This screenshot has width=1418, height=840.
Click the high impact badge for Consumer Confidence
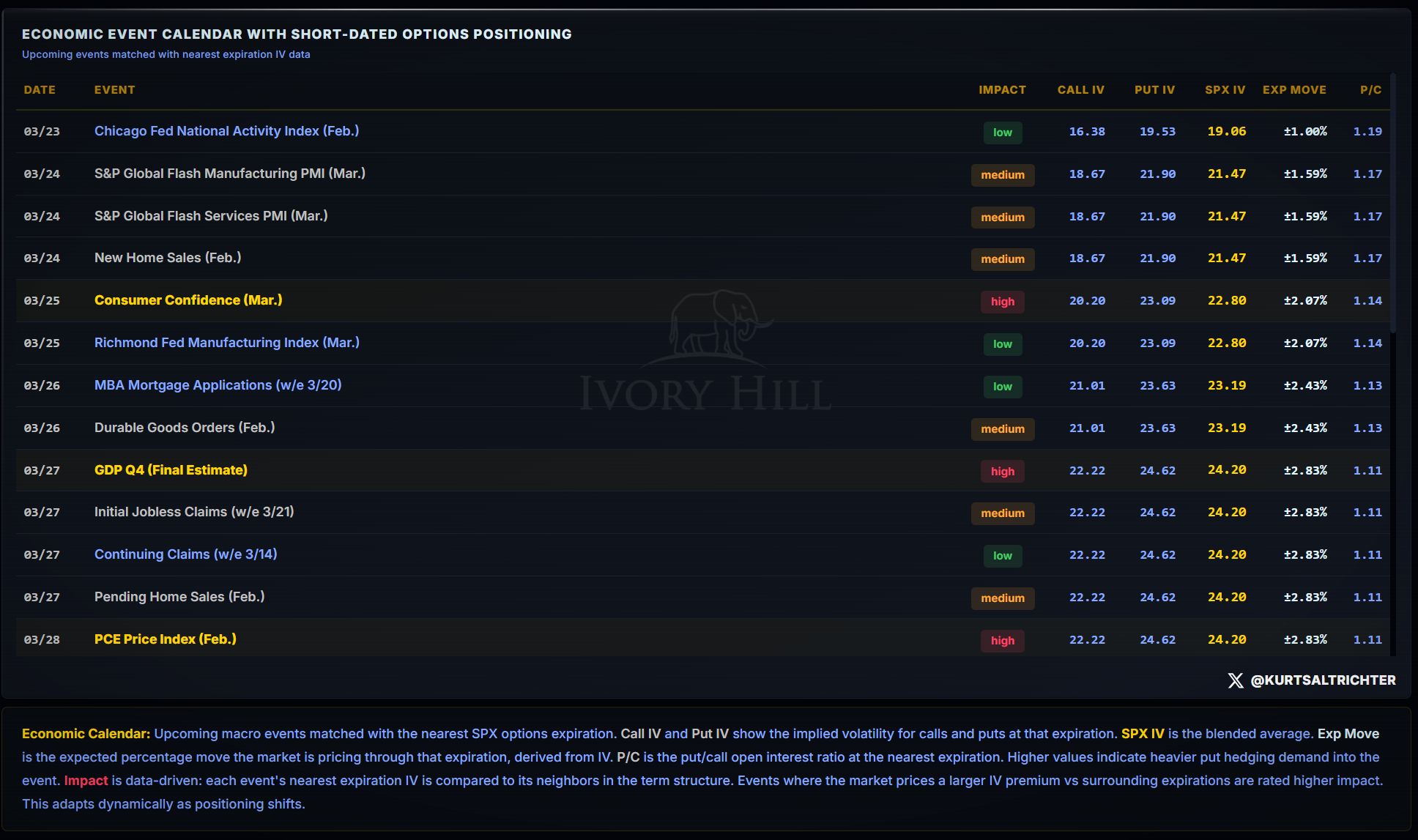point(1002,302)
